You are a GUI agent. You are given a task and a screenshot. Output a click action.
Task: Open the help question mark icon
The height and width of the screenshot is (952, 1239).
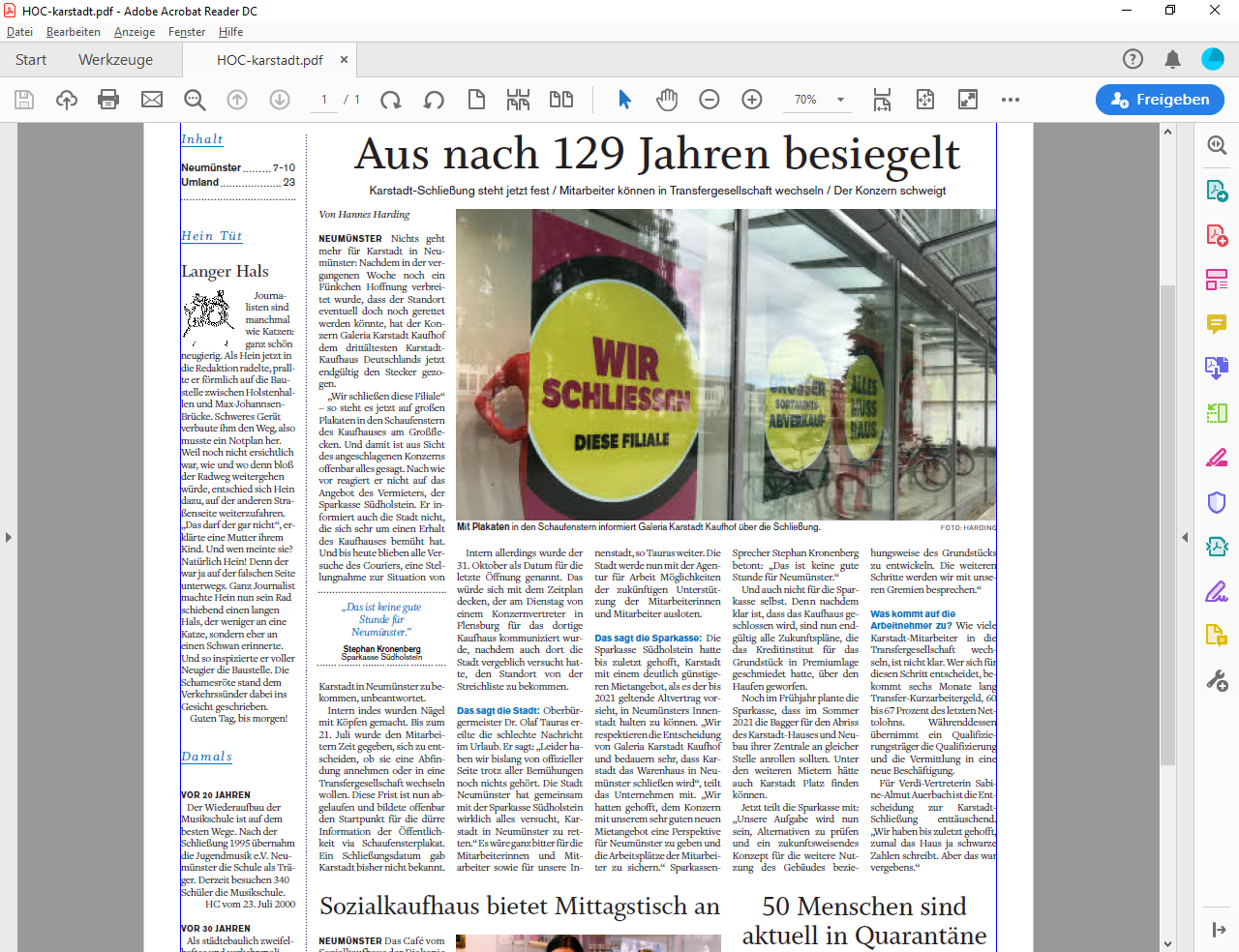(x=1133, y=59)
